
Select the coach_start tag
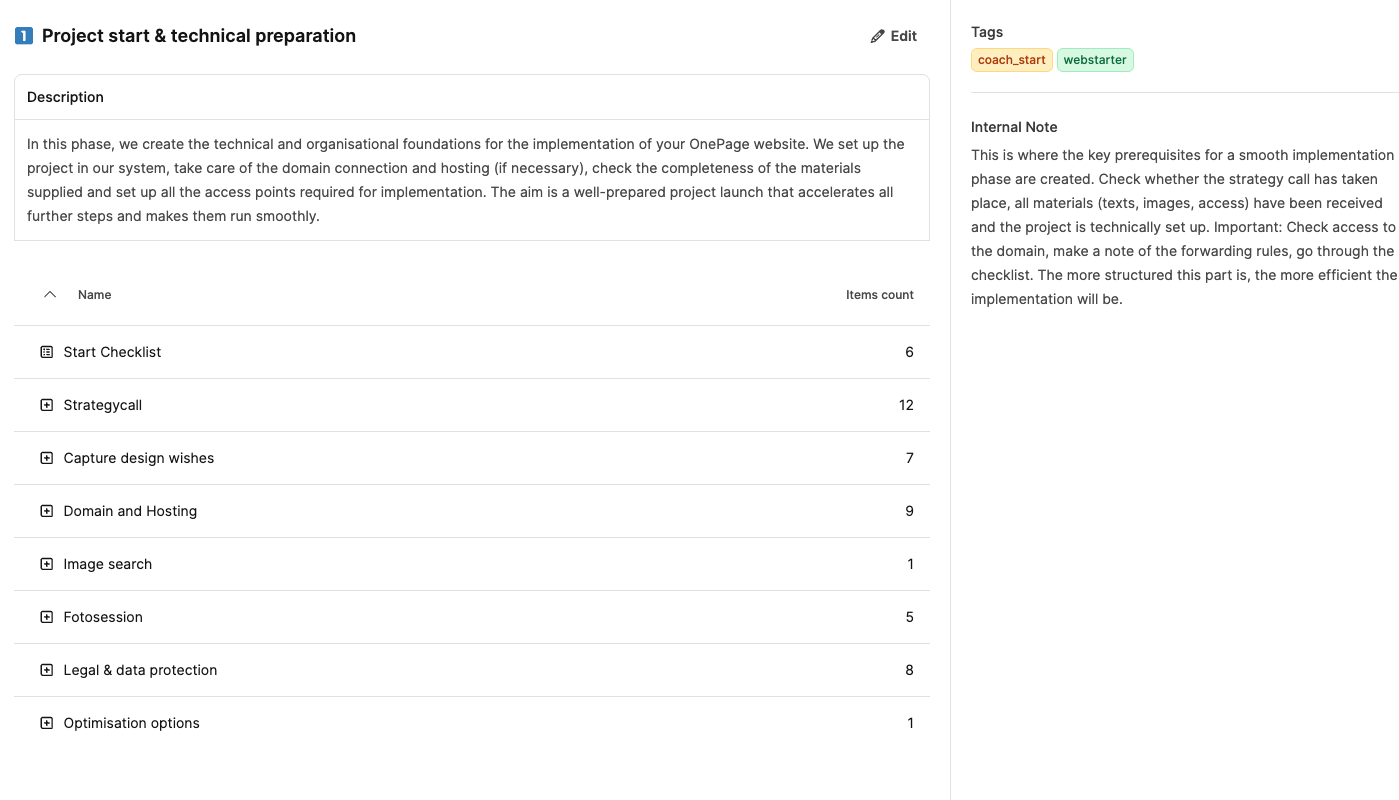point(1011,60)
